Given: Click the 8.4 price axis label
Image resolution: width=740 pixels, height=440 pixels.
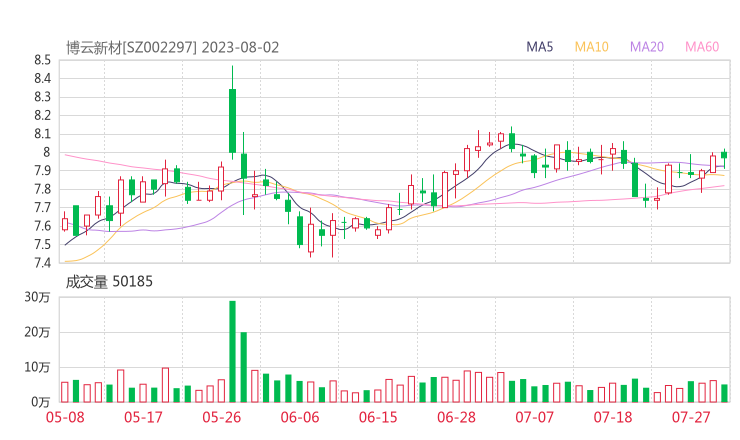Looking at the screenshot, I should [x=42, y=78].
